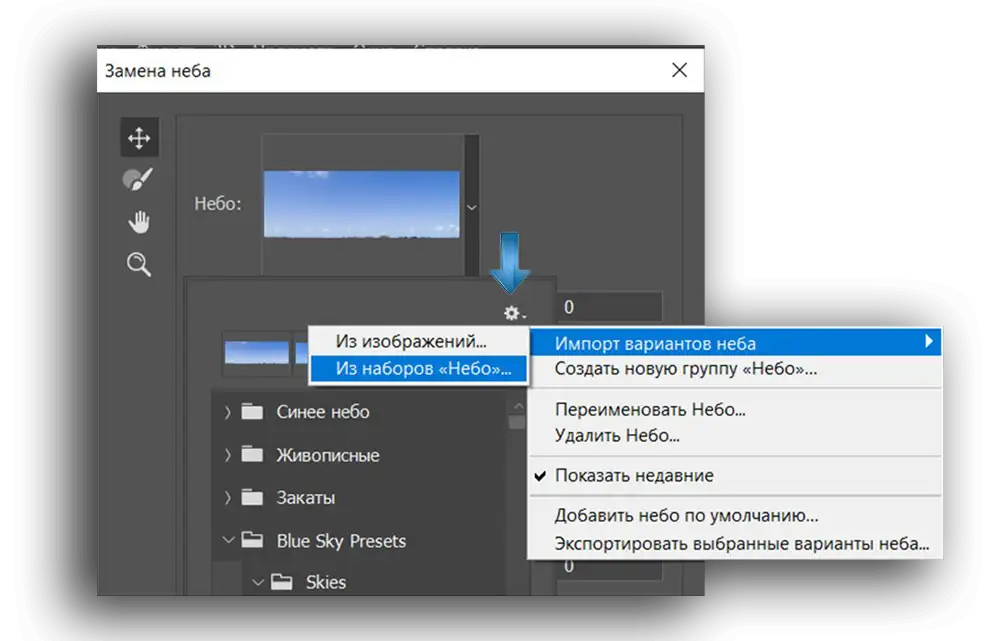The width and height of the screenshot is (1000, 641).
Task: Select Удалить Небо… entry
Action: coord(736,436)
